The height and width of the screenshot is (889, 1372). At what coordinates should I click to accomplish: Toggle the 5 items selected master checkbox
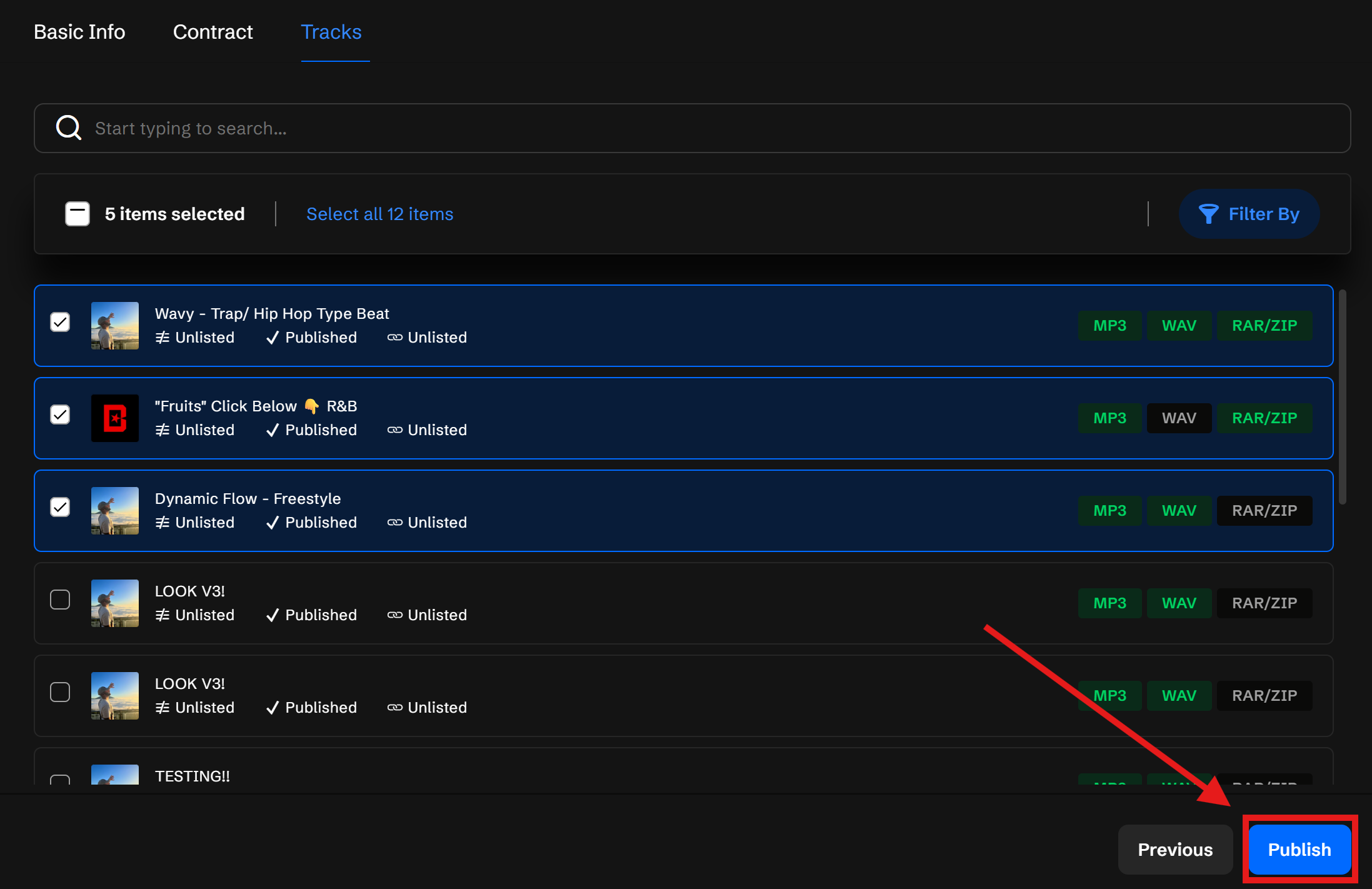[x=78, y=214]
